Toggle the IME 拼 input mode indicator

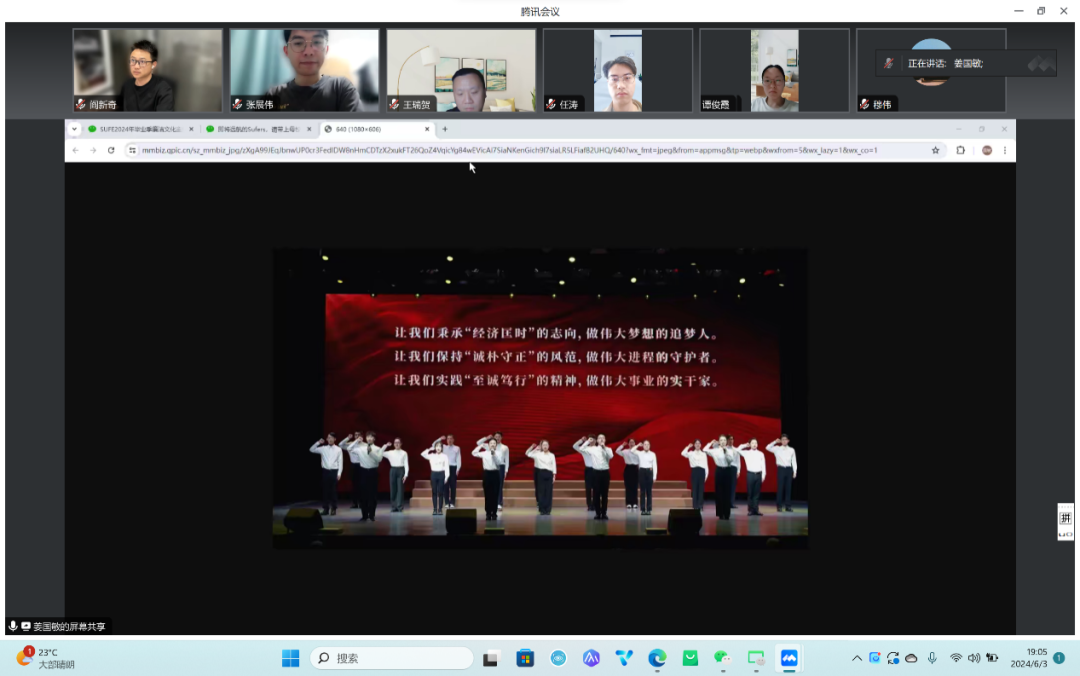1065,517
